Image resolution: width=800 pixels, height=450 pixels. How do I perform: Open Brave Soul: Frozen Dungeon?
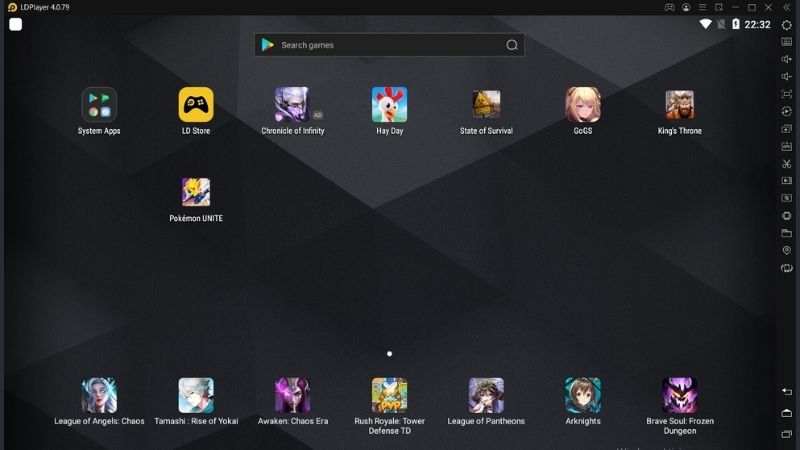coord(680,395)
